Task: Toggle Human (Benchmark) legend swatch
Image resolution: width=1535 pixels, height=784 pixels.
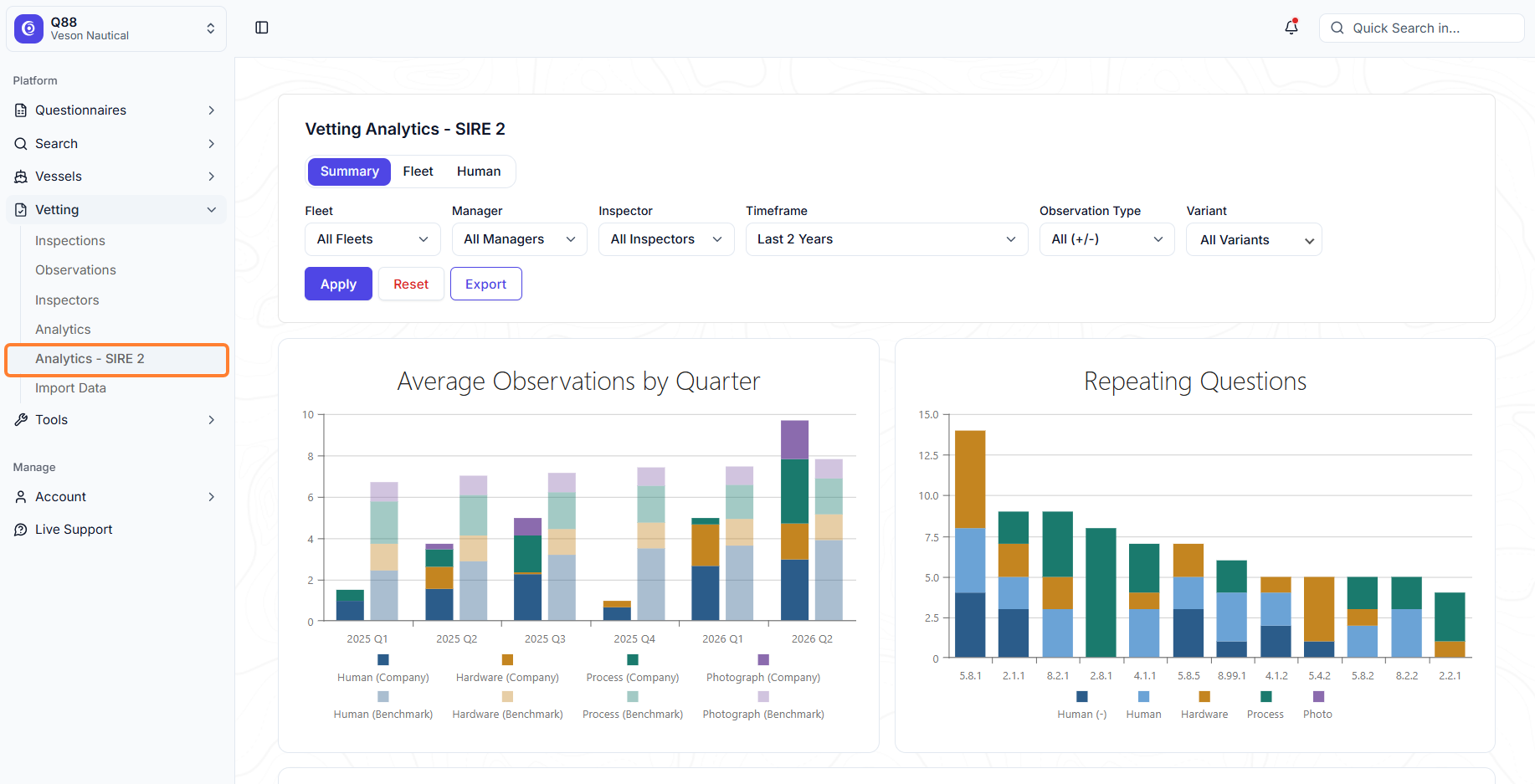Action: tap(383, 696)
